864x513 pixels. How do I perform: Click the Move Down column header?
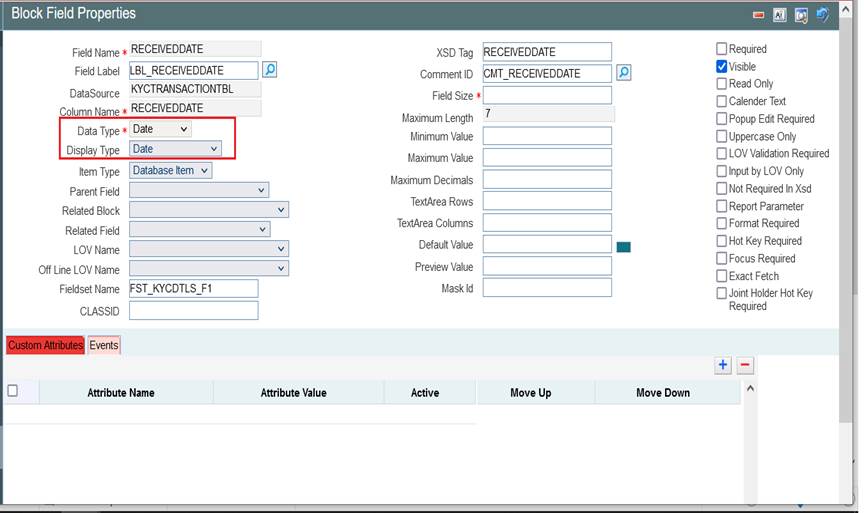point(663,392)
